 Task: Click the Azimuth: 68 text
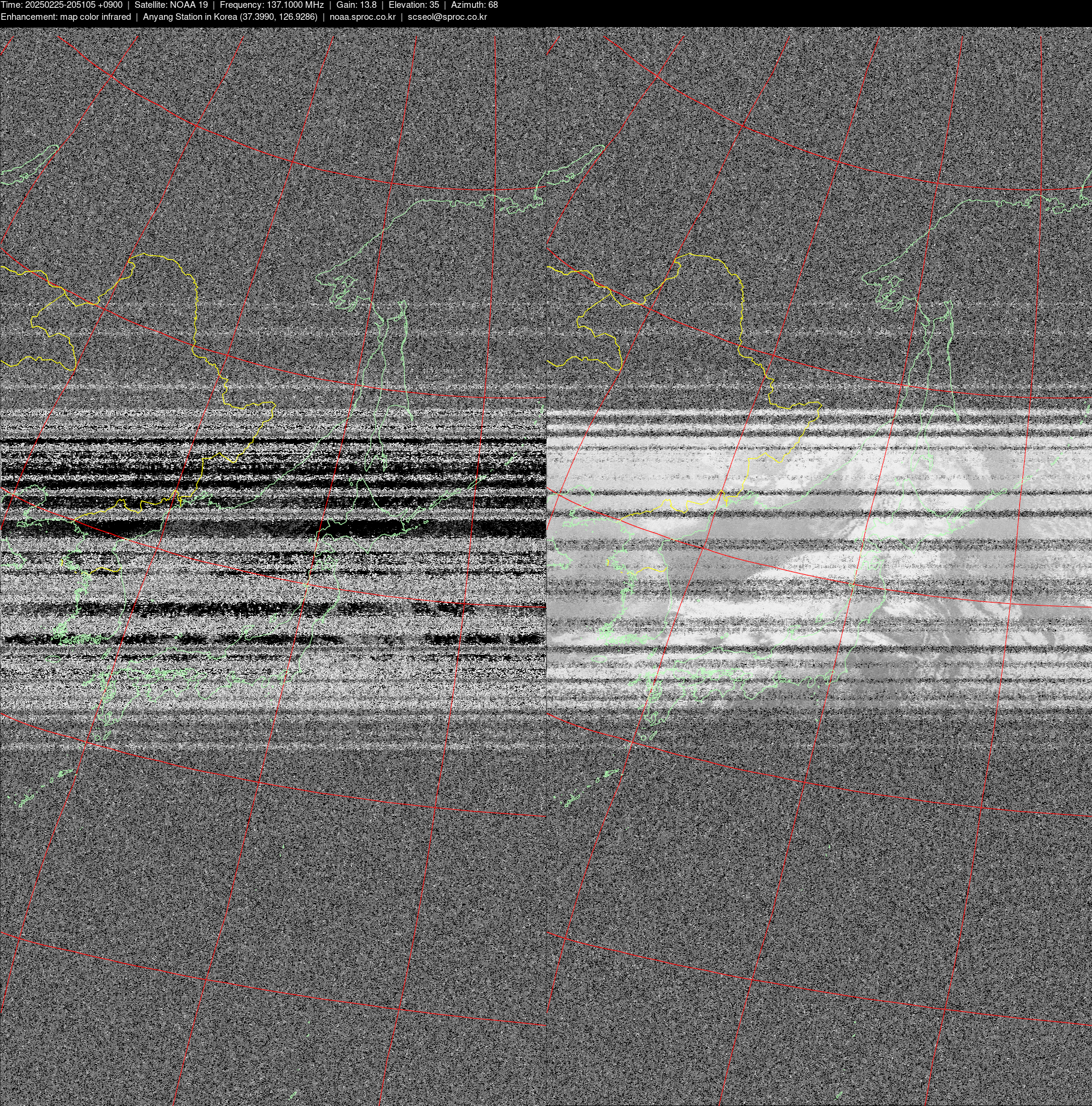[474, 5]
